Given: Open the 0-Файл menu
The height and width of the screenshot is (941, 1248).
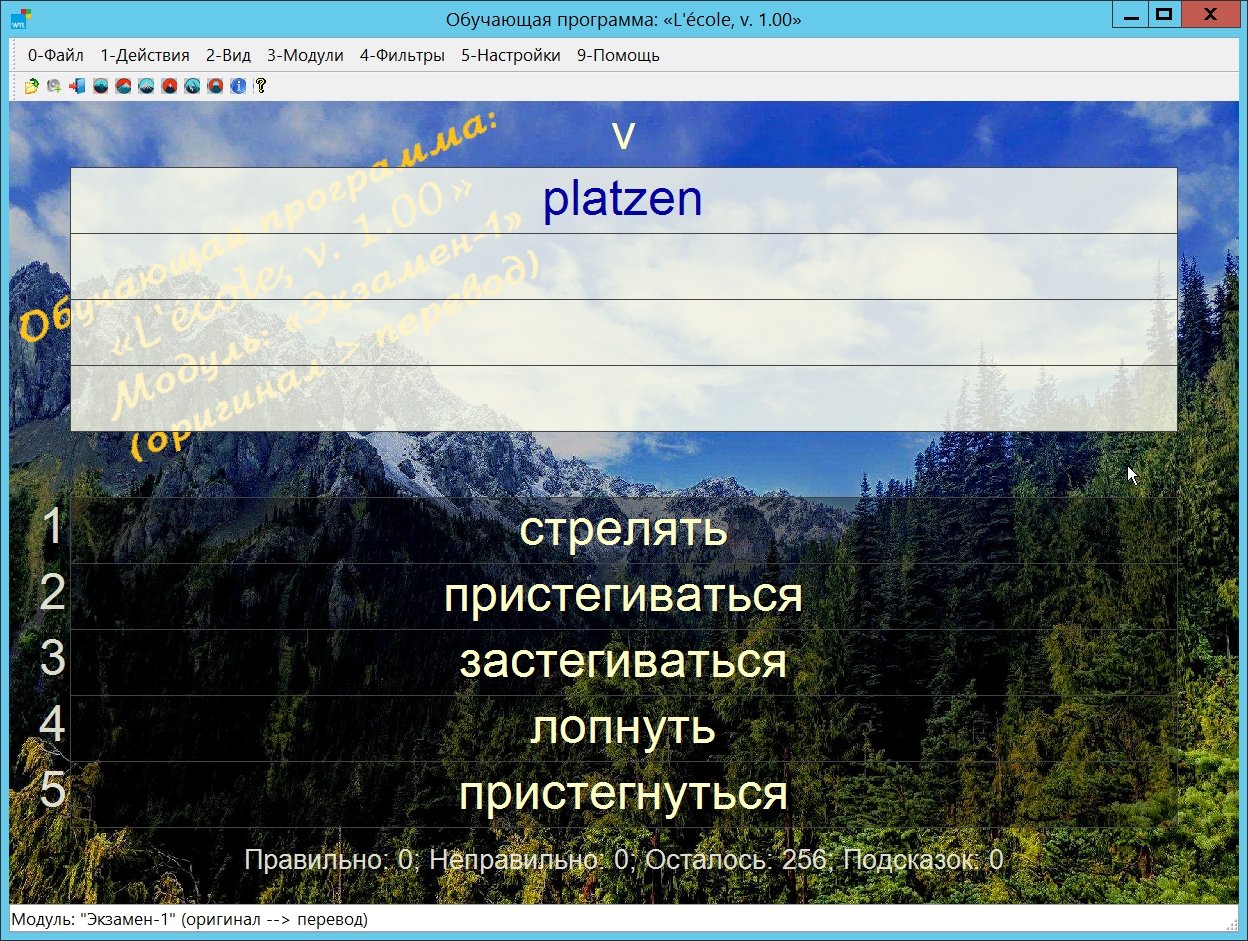Looking at the screenshot, I should 56,56.
